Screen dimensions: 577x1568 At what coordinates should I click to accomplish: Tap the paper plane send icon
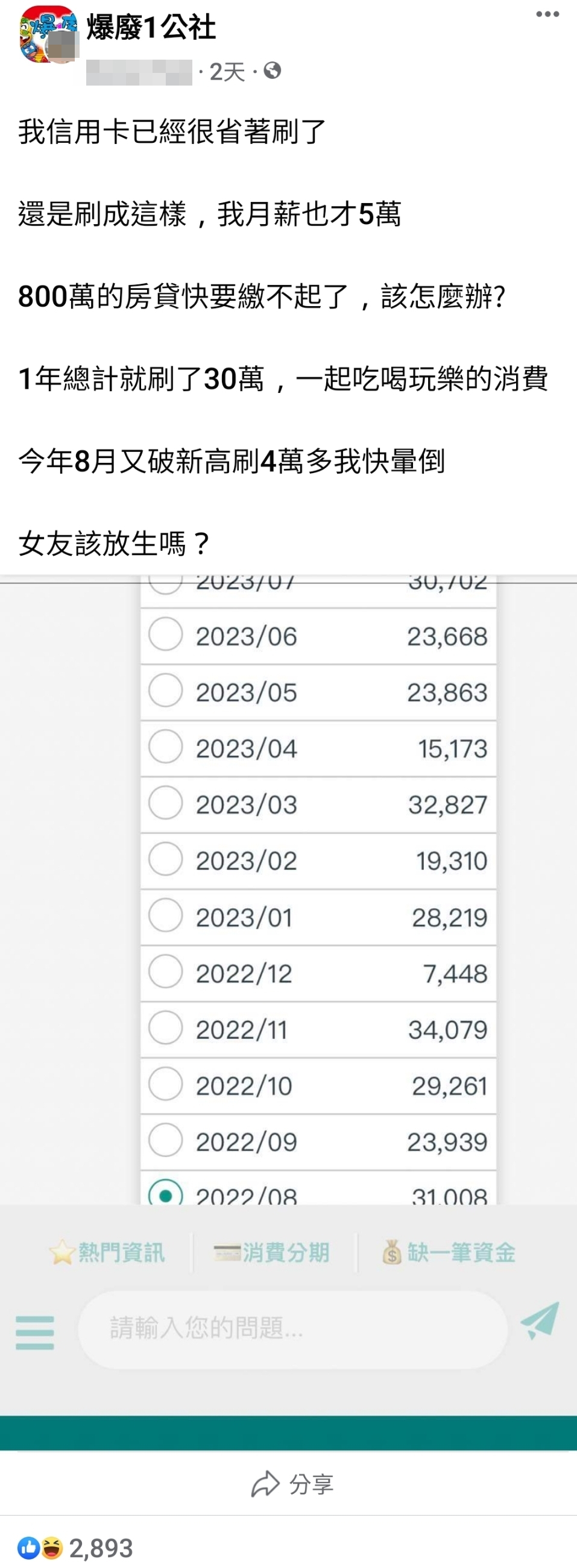(540, 1320)
